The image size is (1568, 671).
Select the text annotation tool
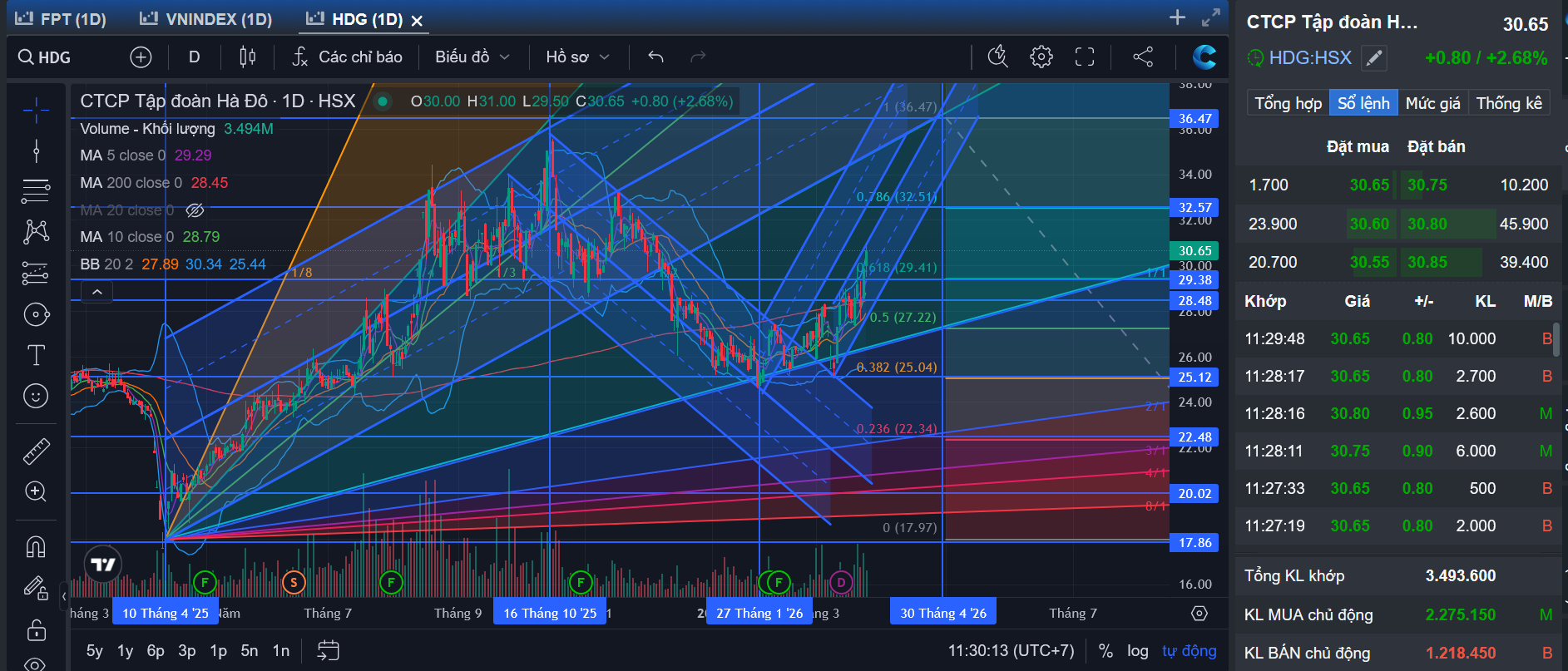click(x=36, y=355)
